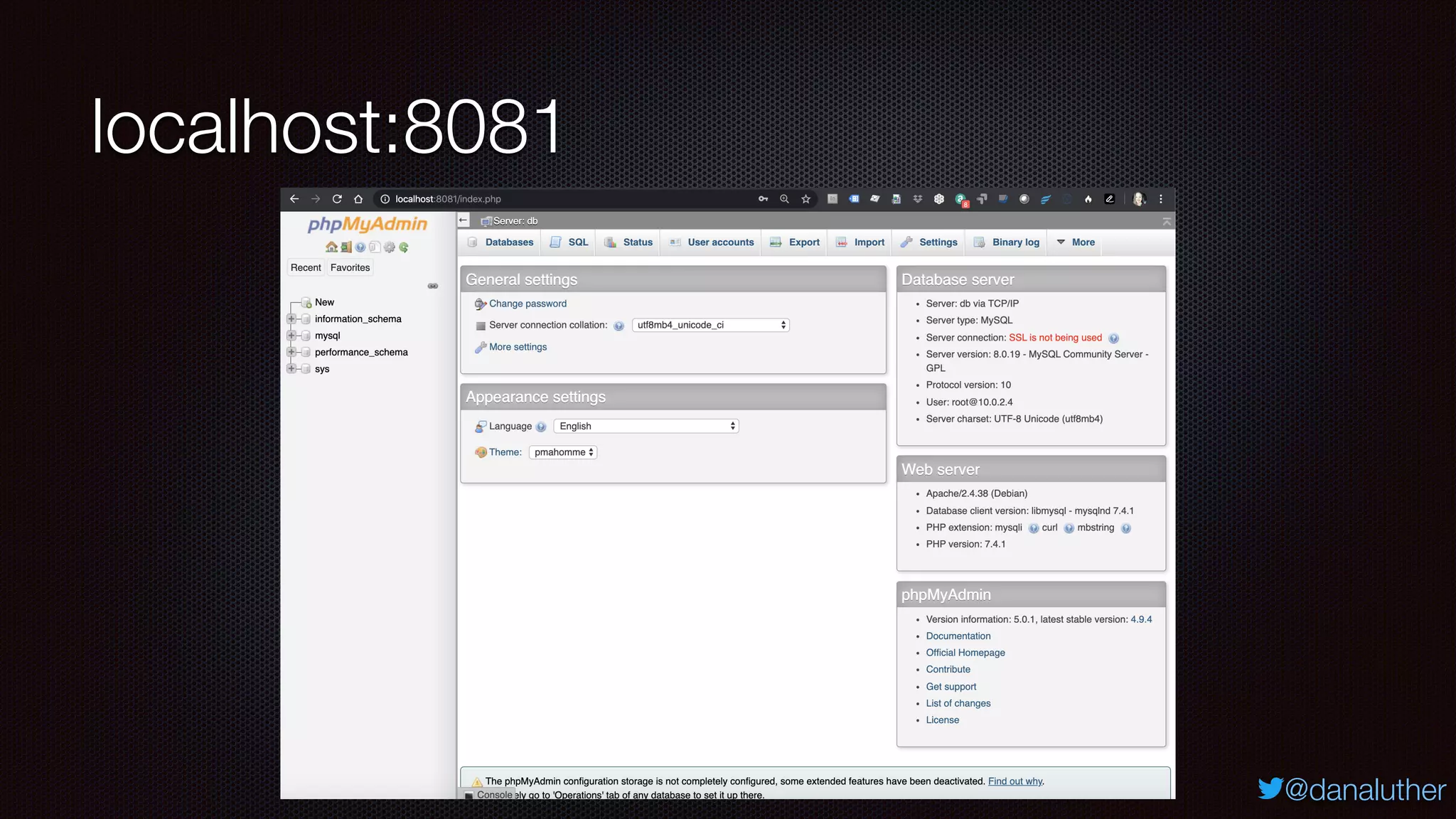Click the zoom magnifier icon in address bar
This screenshot has height=819, width=1456.
785,199
